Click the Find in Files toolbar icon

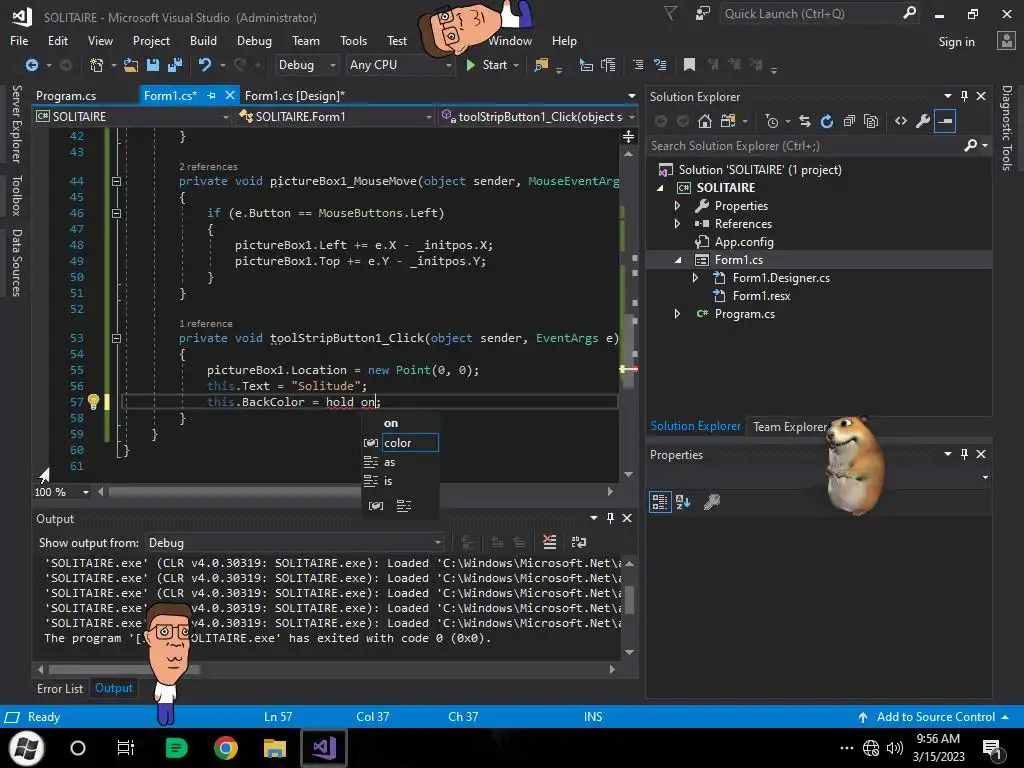pos(541,65)
